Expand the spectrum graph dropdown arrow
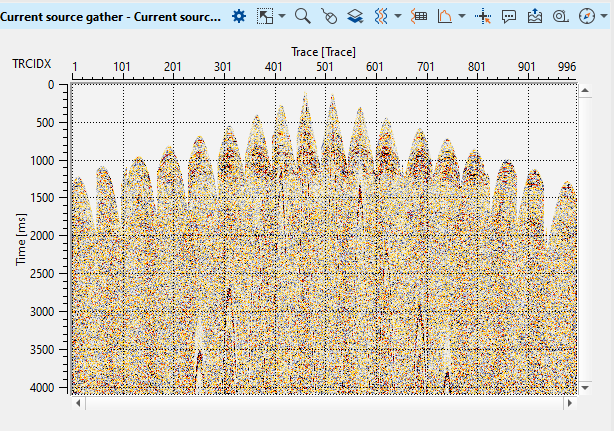The image size is (614, 431). (x=461, y=16)
